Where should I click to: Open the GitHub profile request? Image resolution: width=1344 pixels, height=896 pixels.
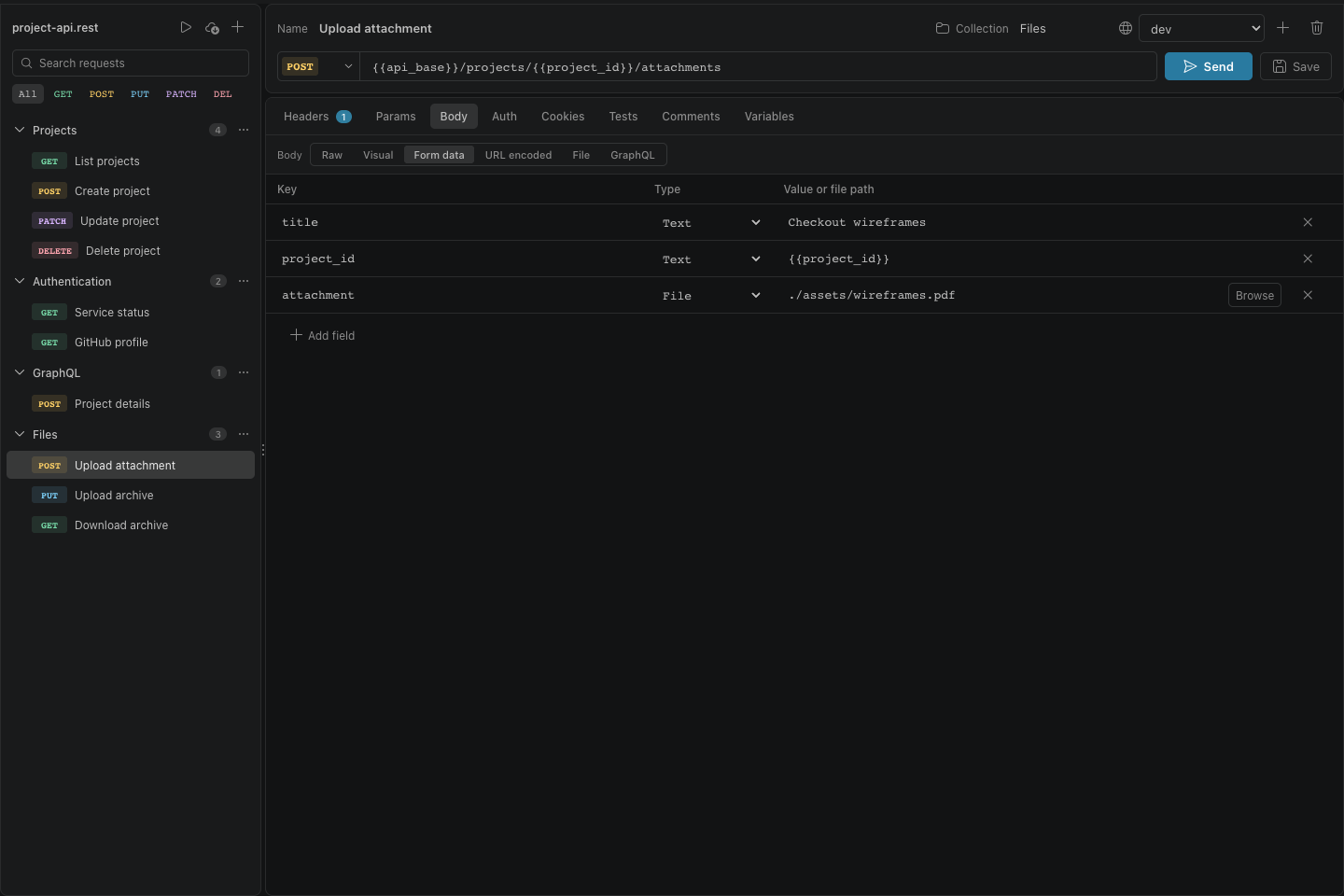tap(131, 342)
